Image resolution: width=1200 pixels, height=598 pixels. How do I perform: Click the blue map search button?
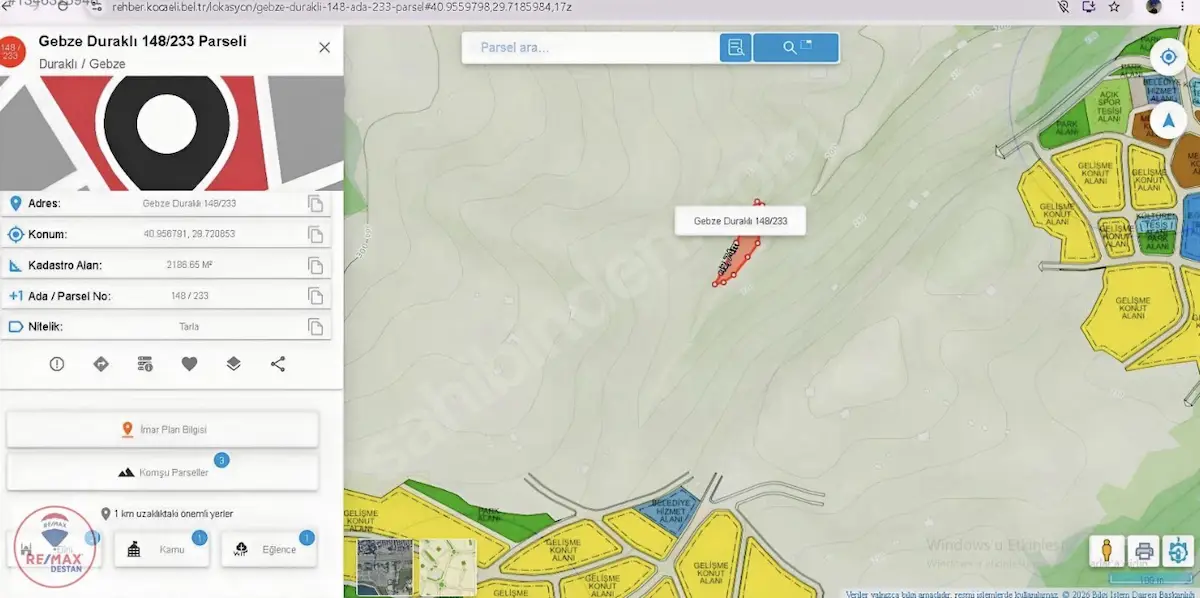(x=796, y=47)
